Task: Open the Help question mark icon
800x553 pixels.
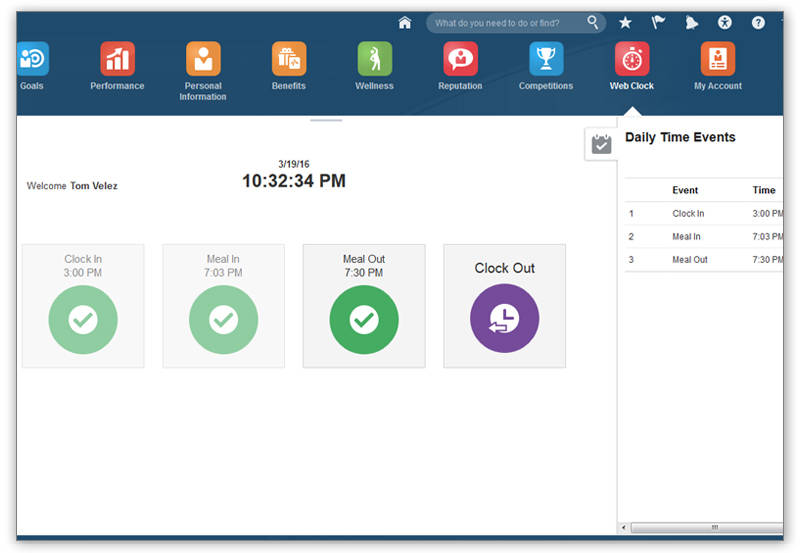Action: [x=758, y=23]
